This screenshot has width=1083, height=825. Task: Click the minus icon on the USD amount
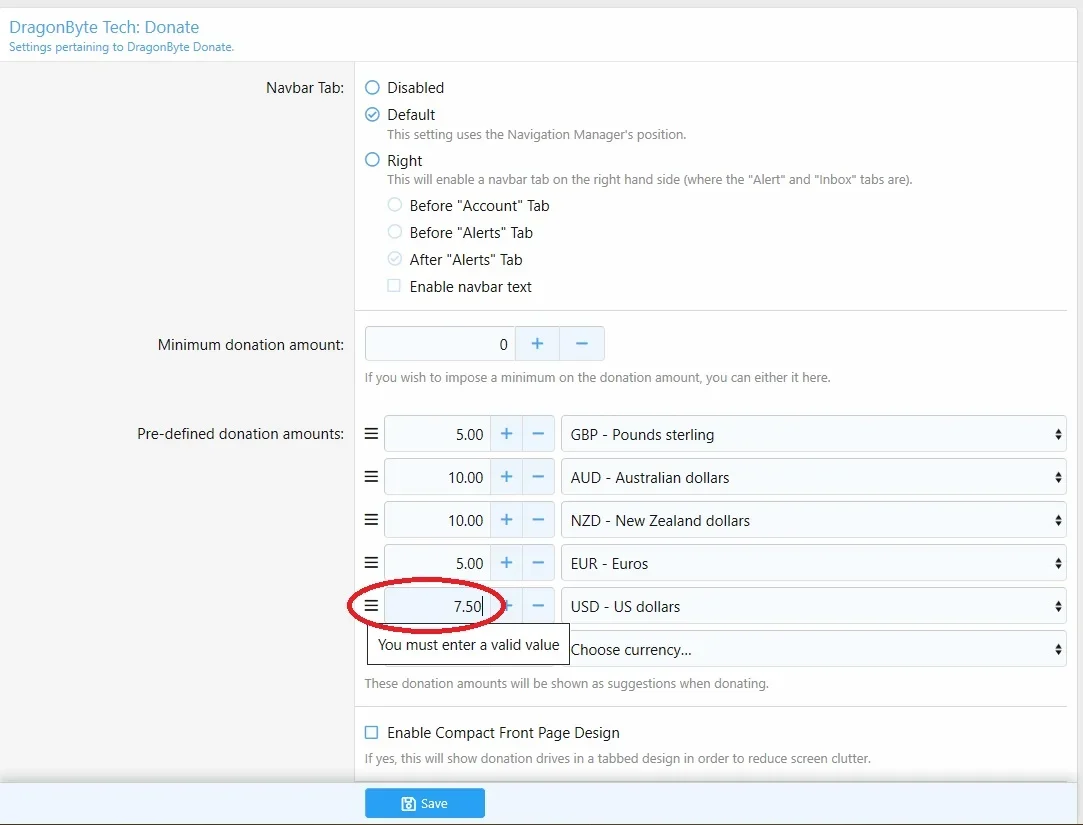click(538, 605)
